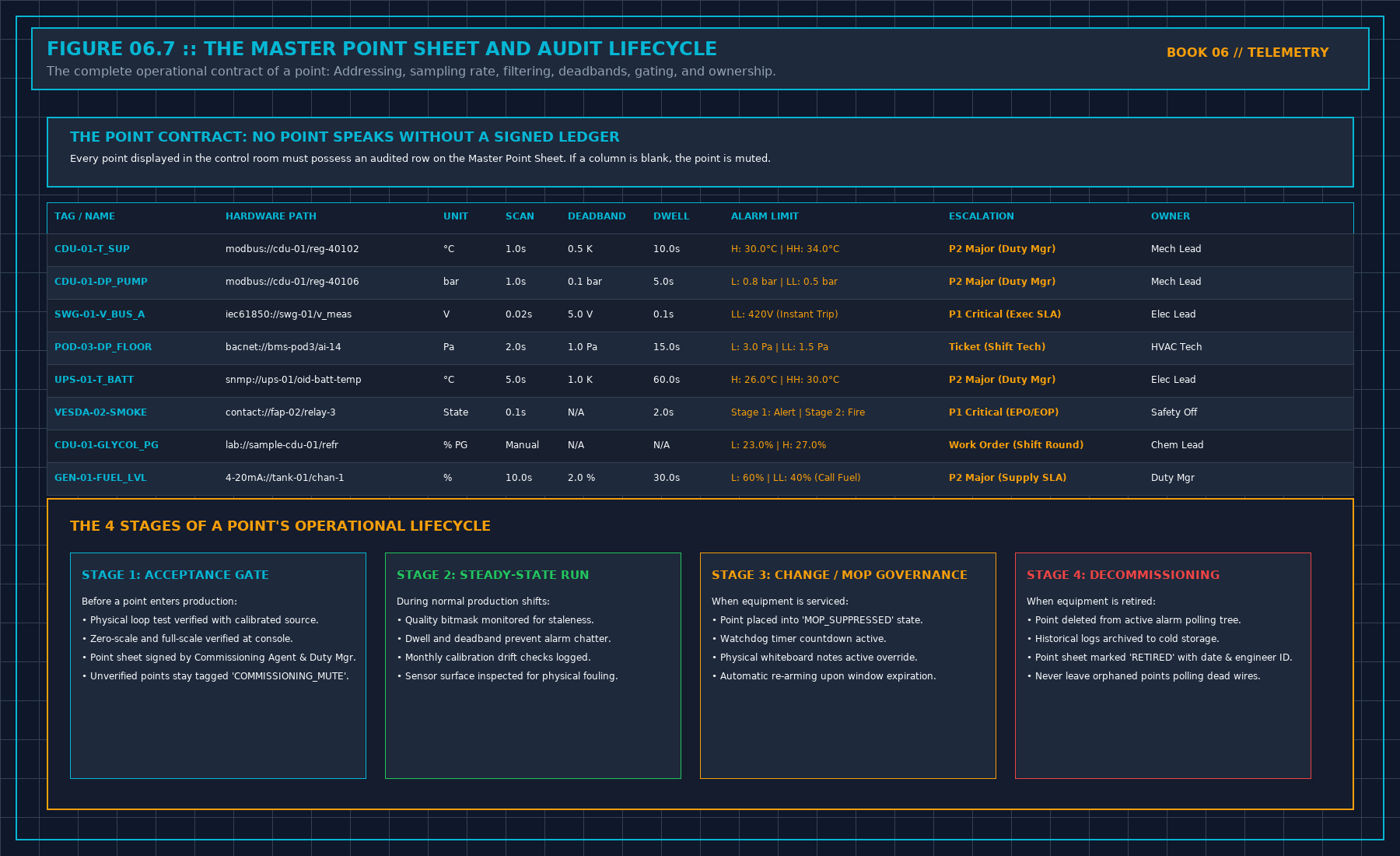Screen dimensions: 1400x856
Task: Select path modbus://cdu-01/reg-40102
Action: (x=292, y=249)
